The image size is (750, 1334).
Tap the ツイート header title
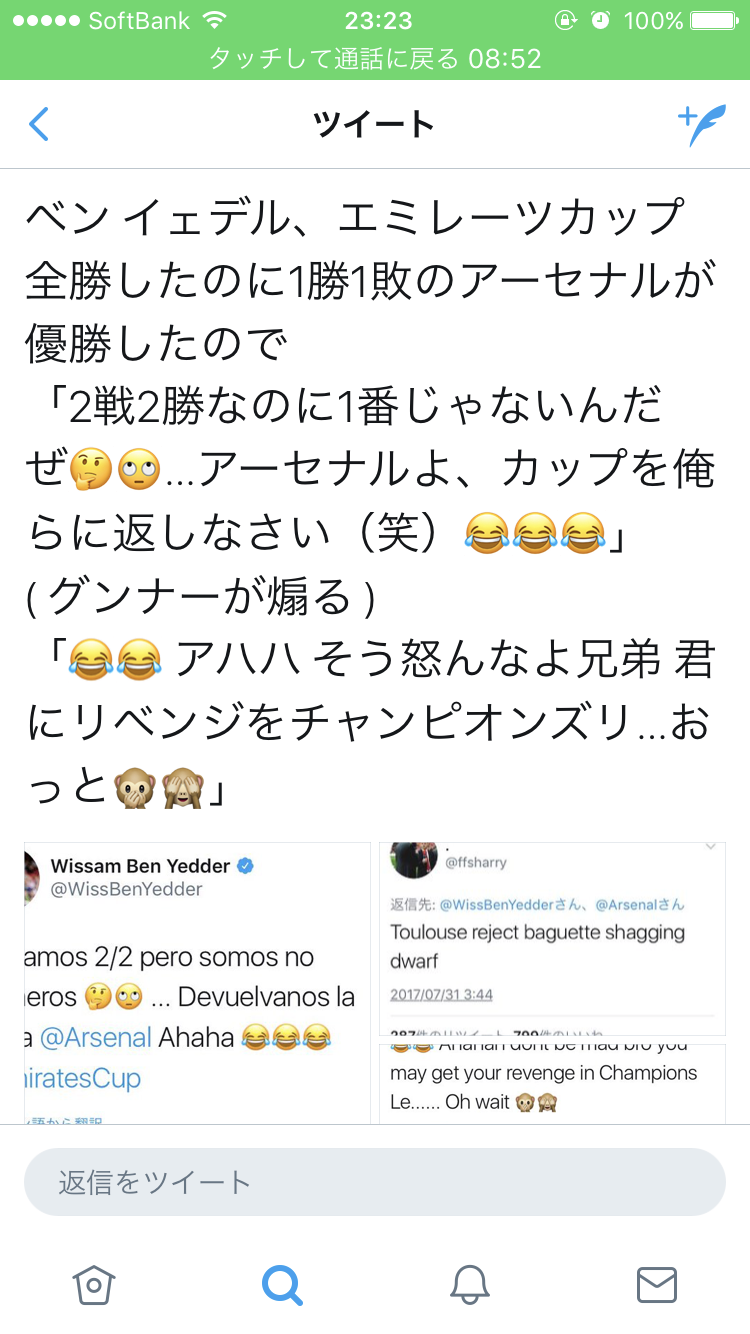point(374,125)
